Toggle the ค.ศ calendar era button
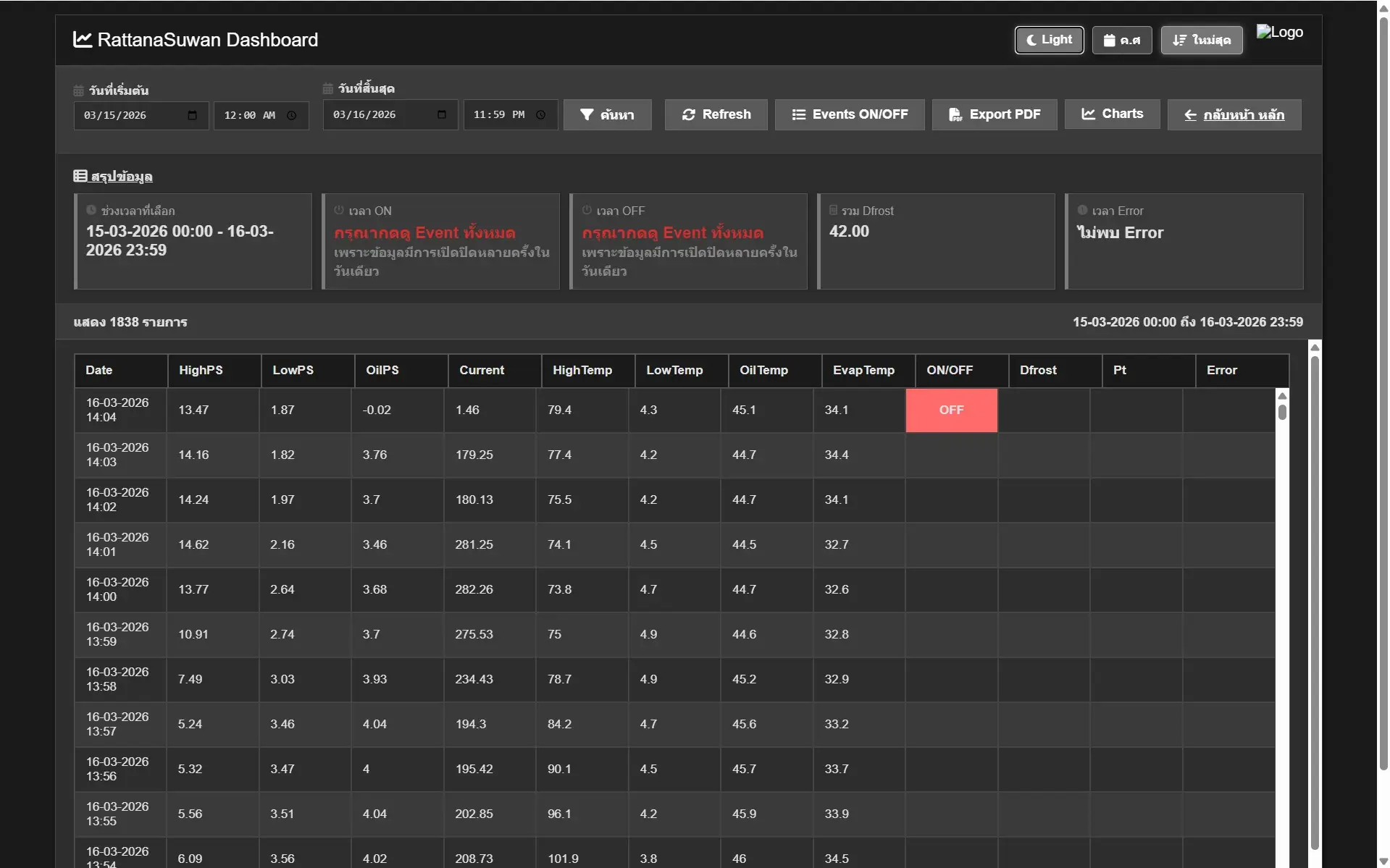This screenshot has width=1390, height=868. (1121, 41)
